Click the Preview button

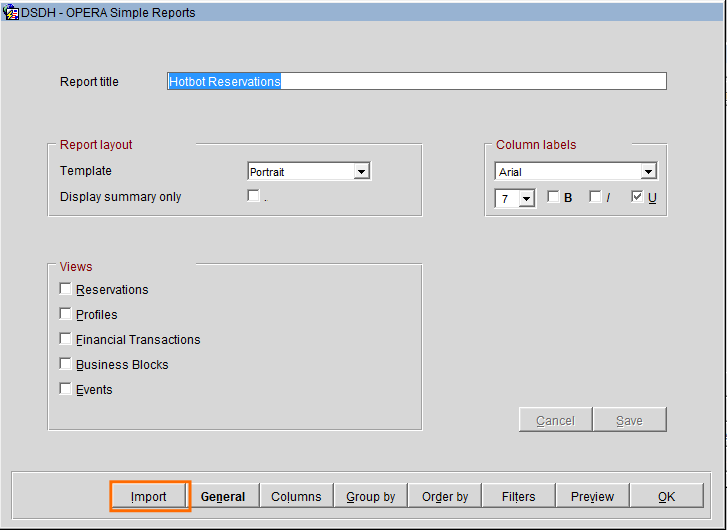pyautogui.click(x=593, y=496)
